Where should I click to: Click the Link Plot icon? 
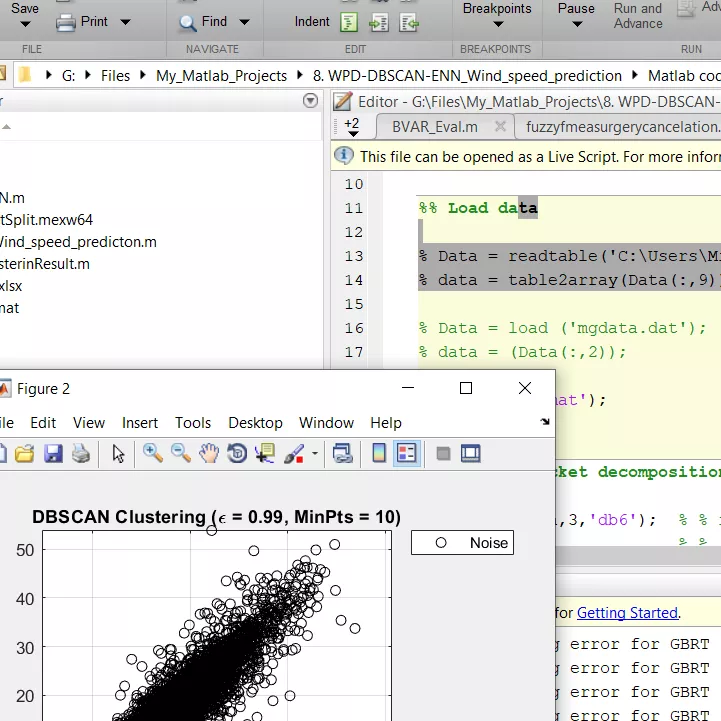coord(343,453)
